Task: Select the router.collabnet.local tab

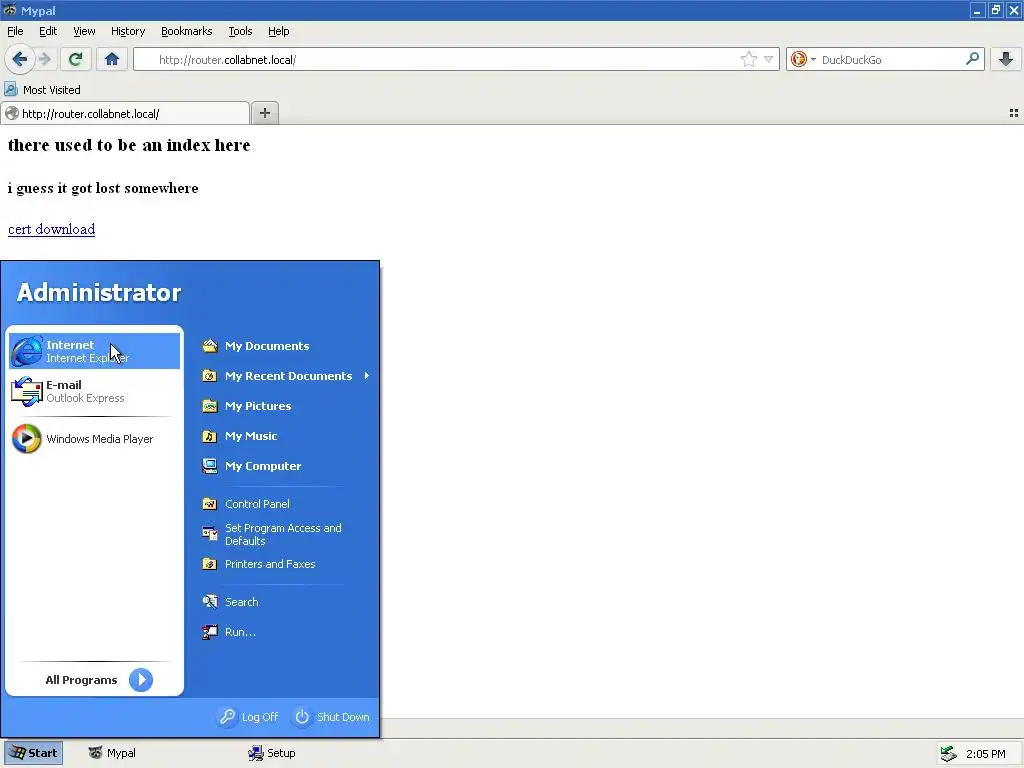Action: pyautogui.click(x=125, y=113)
